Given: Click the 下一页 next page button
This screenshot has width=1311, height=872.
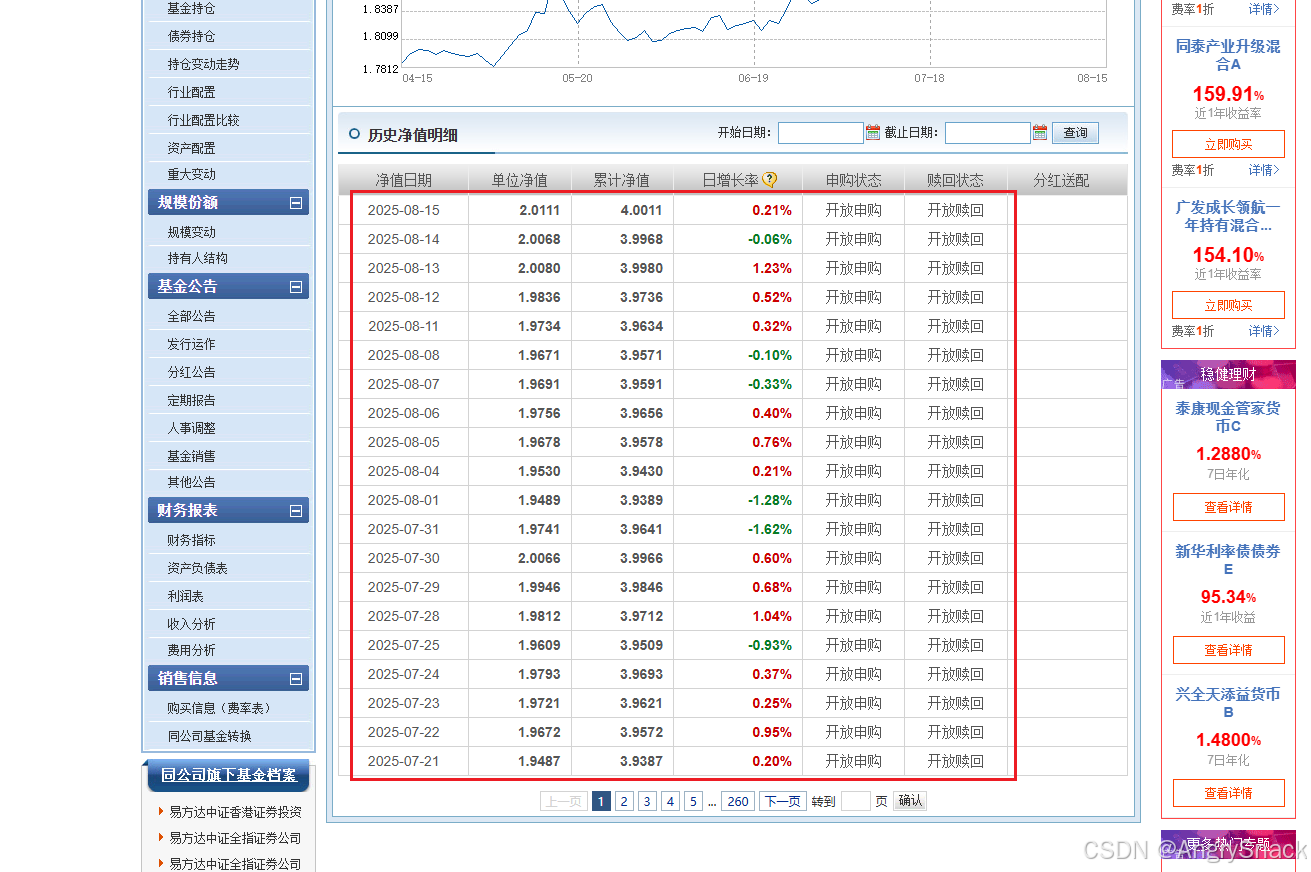Looking at the screenshot, I should (x=782, y=801).
